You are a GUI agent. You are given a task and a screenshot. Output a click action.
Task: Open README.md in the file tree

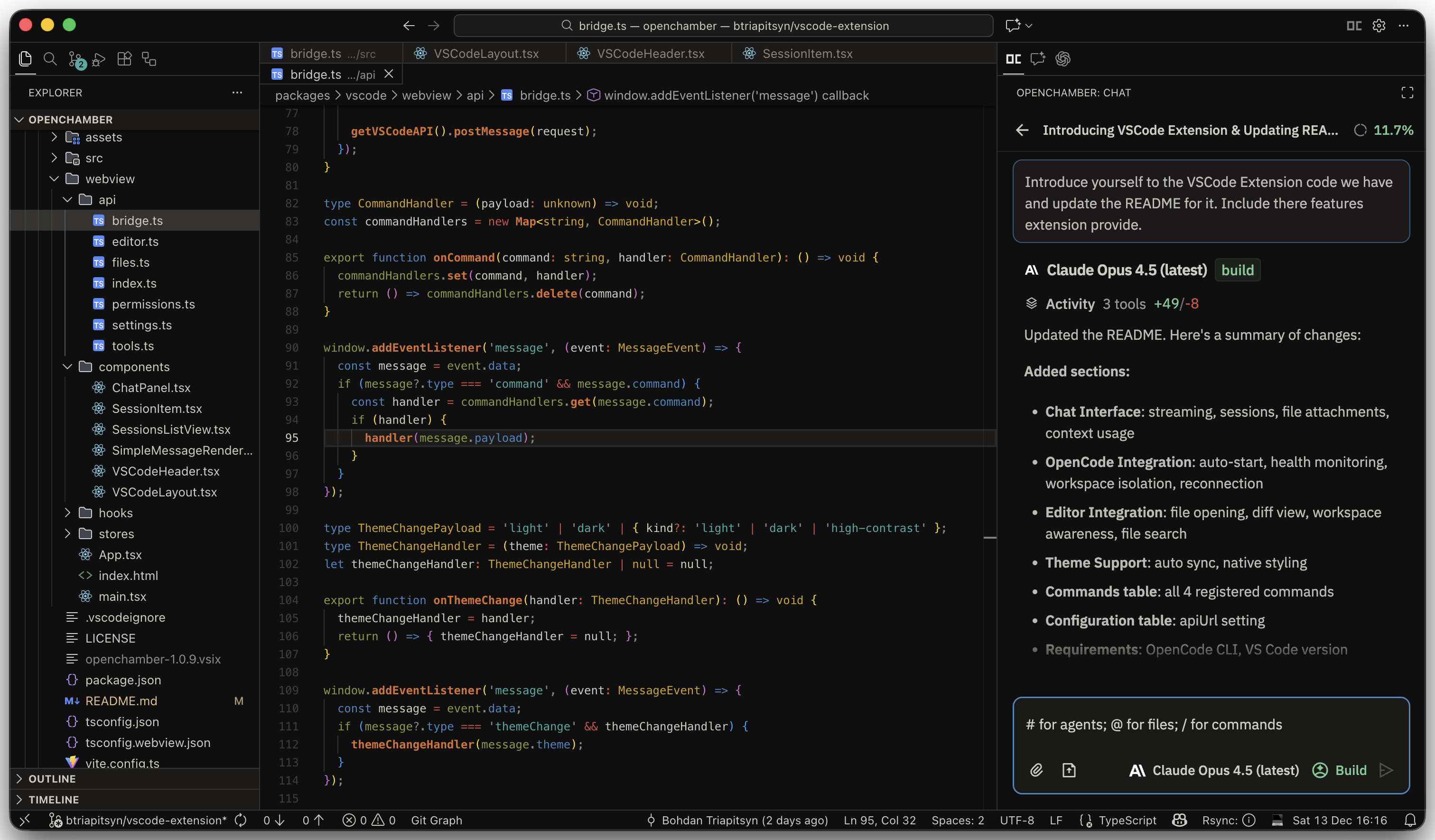121,700
